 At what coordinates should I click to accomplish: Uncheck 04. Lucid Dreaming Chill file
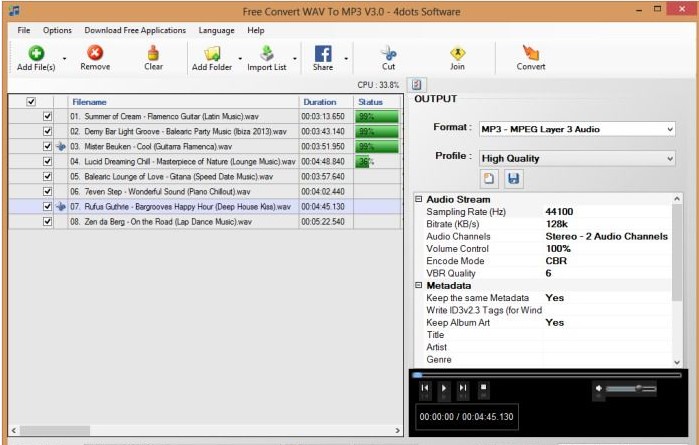tap(47, 161)
